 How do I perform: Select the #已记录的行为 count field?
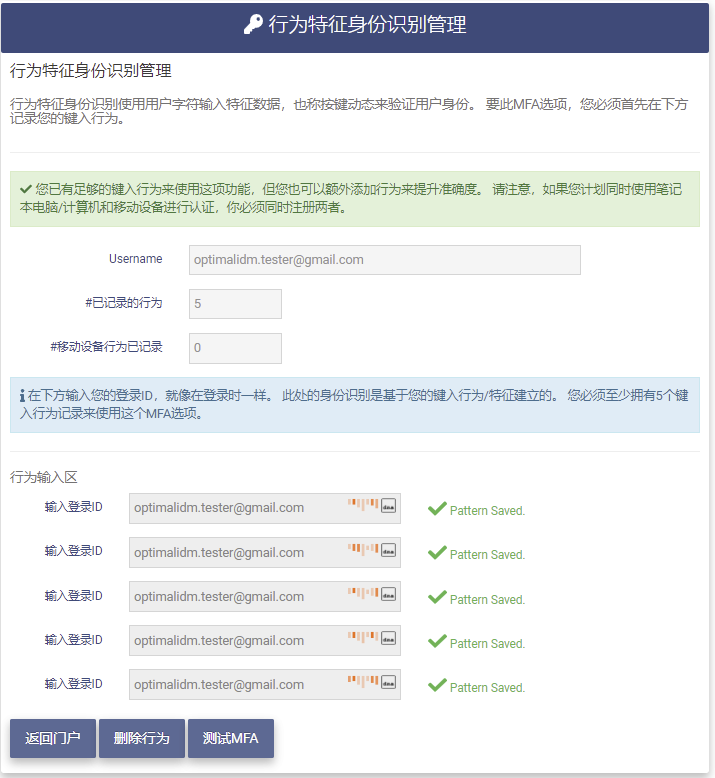(235, 304)
